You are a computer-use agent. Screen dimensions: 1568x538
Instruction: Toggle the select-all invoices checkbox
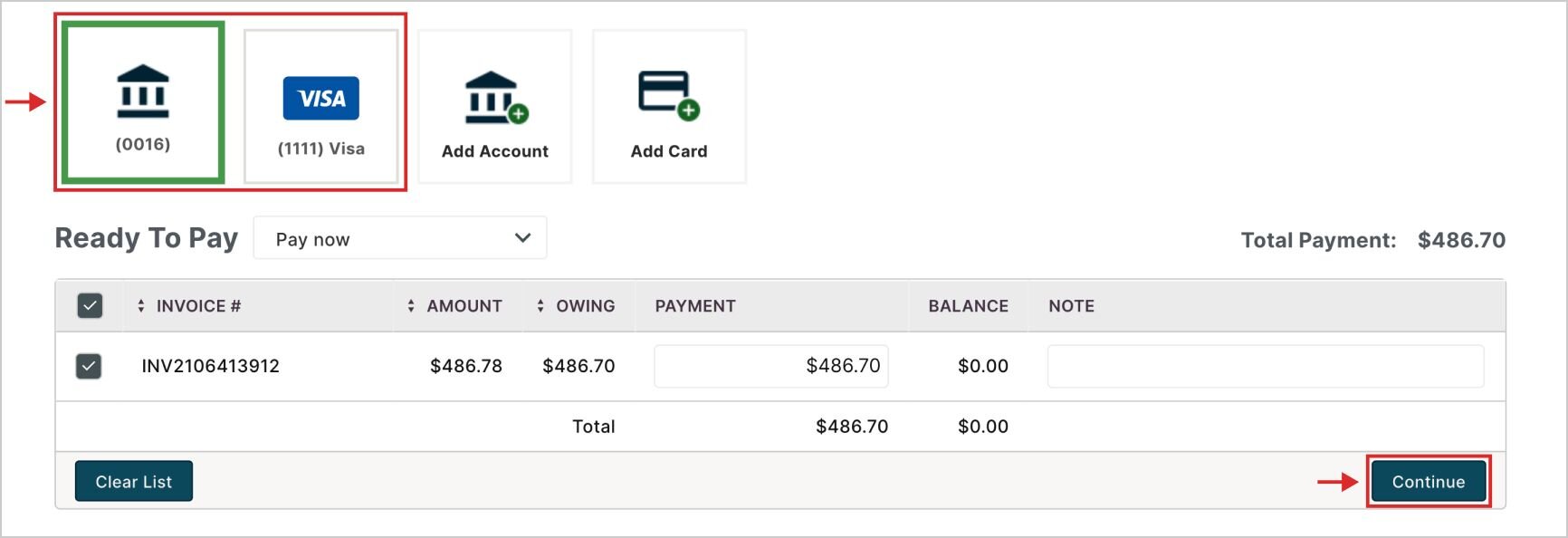tap(91, 306)
